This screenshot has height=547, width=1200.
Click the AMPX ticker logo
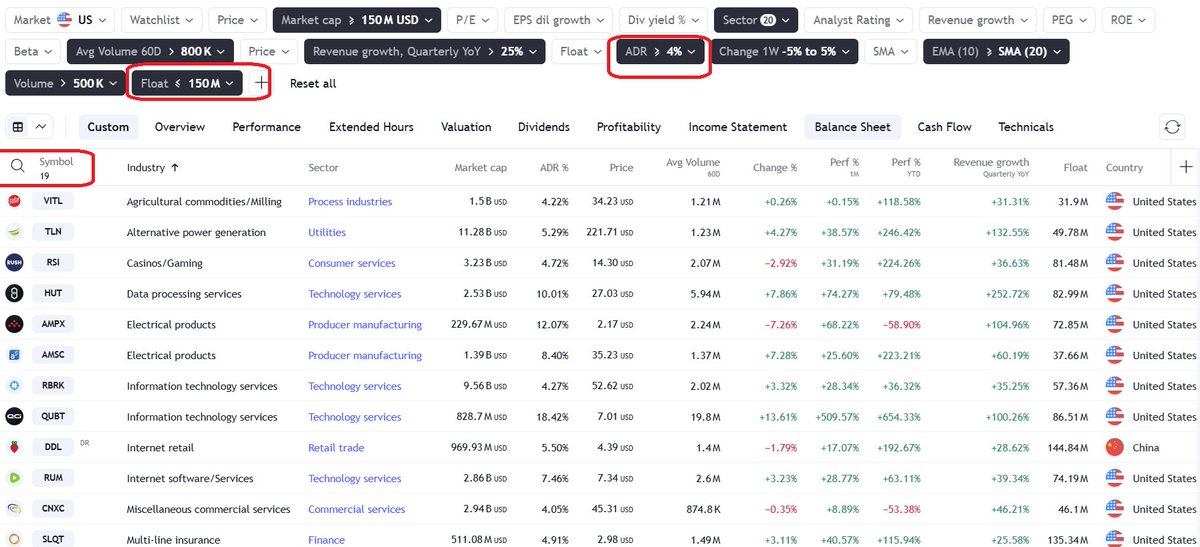[15, 324]
